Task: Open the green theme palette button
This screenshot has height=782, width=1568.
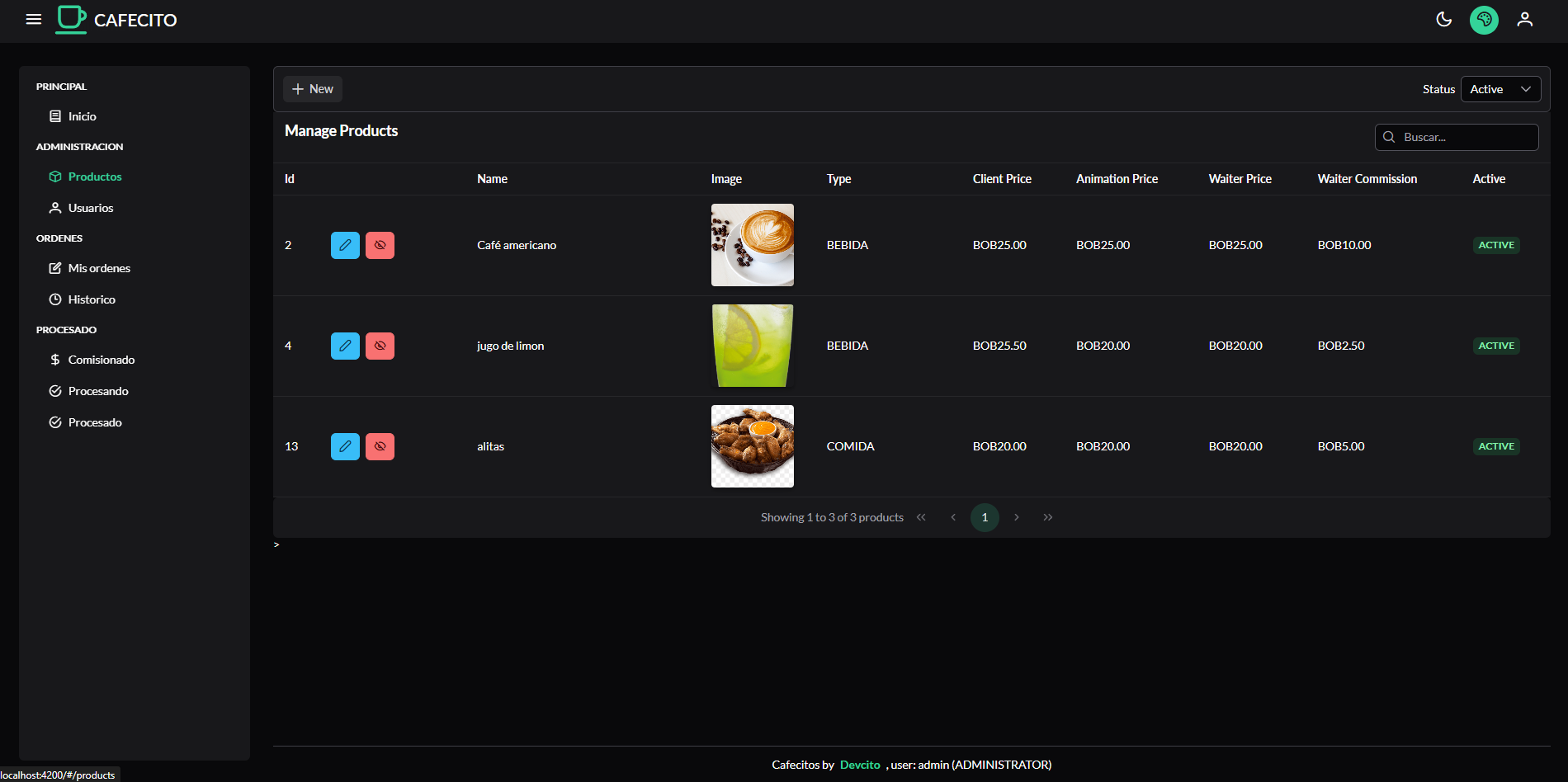Action: pyautogui.click(x=1484, y=20)
